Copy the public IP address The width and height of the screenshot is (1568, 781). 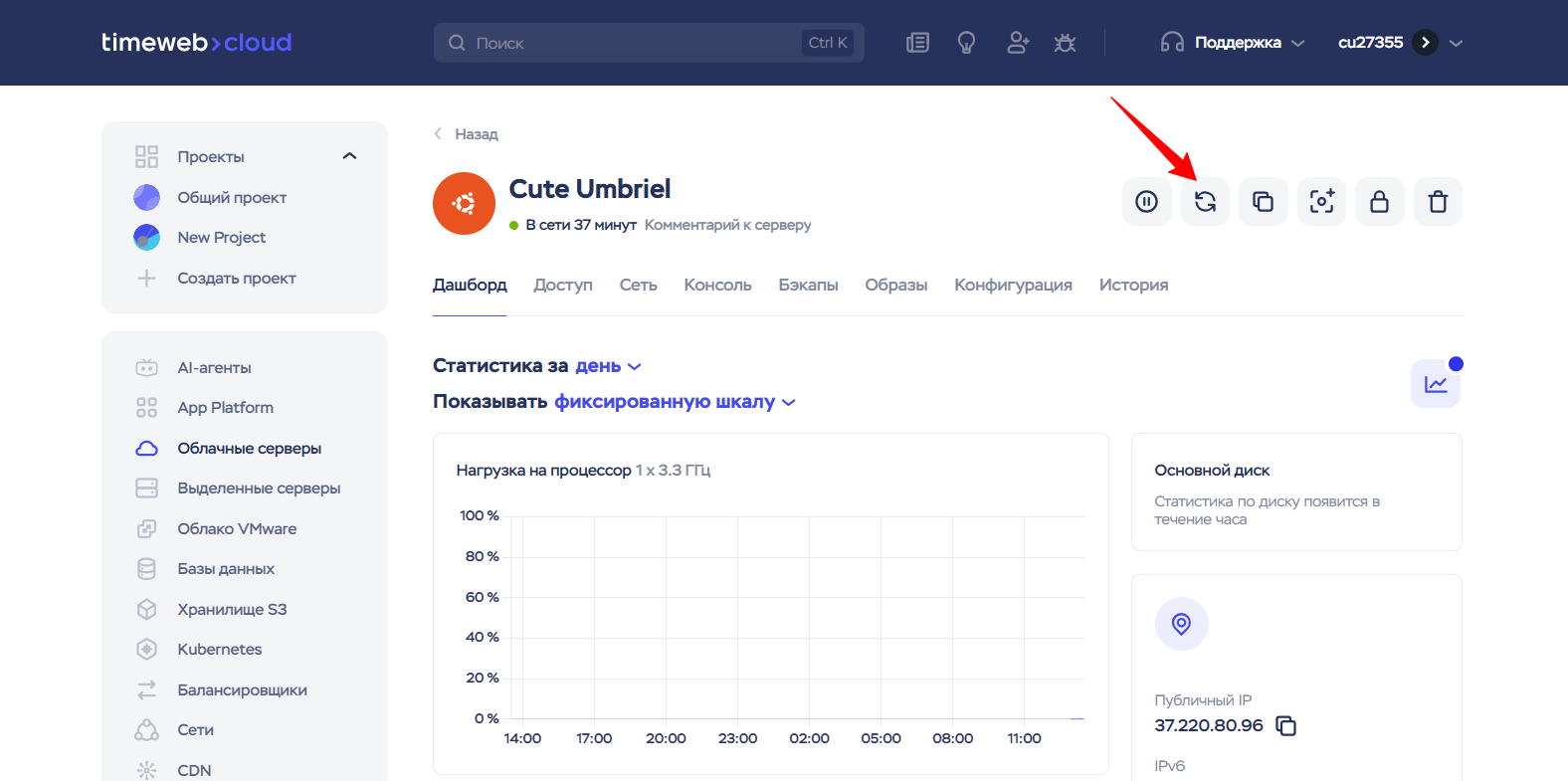[x=1286, y=726]
